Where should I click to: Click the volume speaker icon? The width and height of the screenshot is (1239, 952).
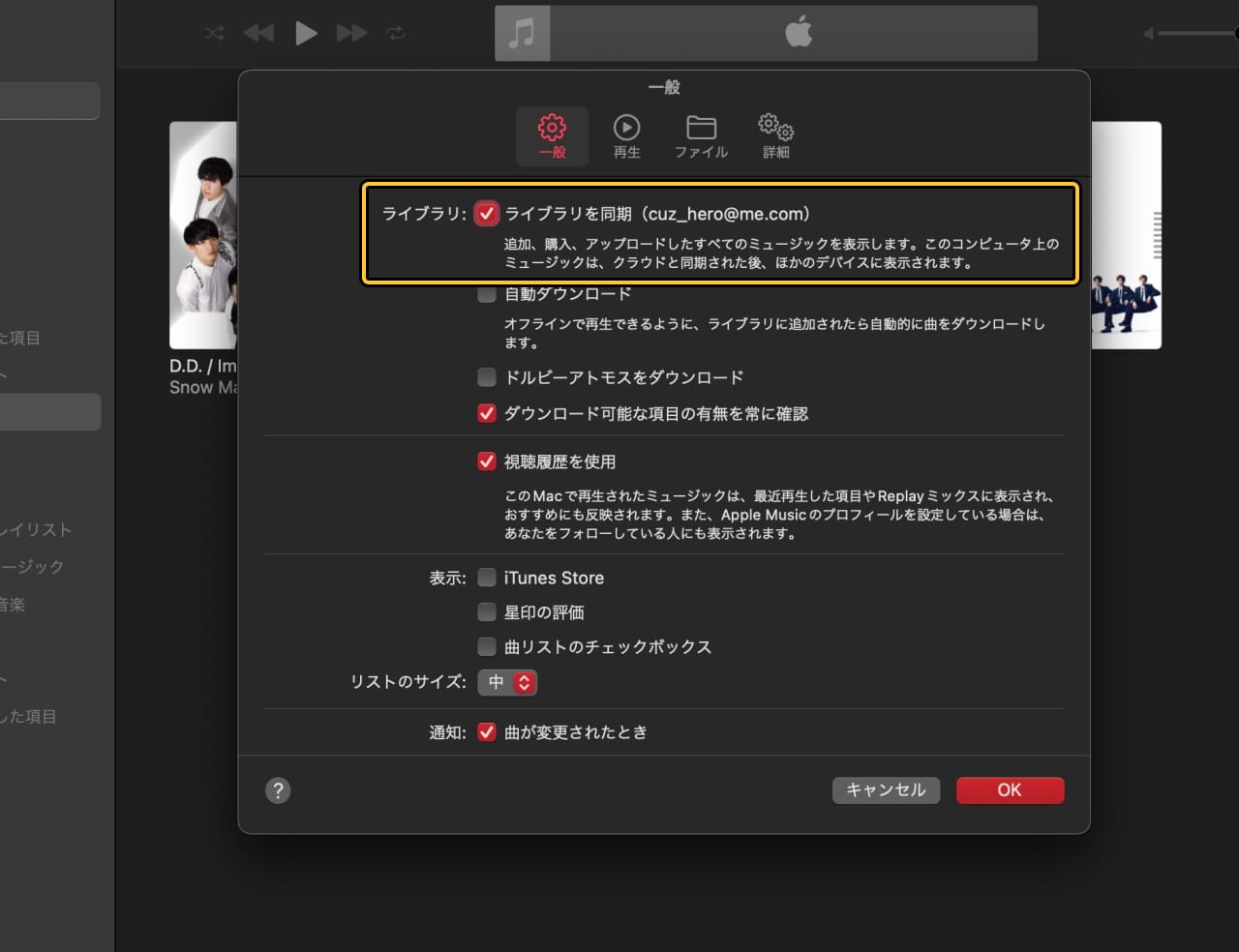[1149, 34]
